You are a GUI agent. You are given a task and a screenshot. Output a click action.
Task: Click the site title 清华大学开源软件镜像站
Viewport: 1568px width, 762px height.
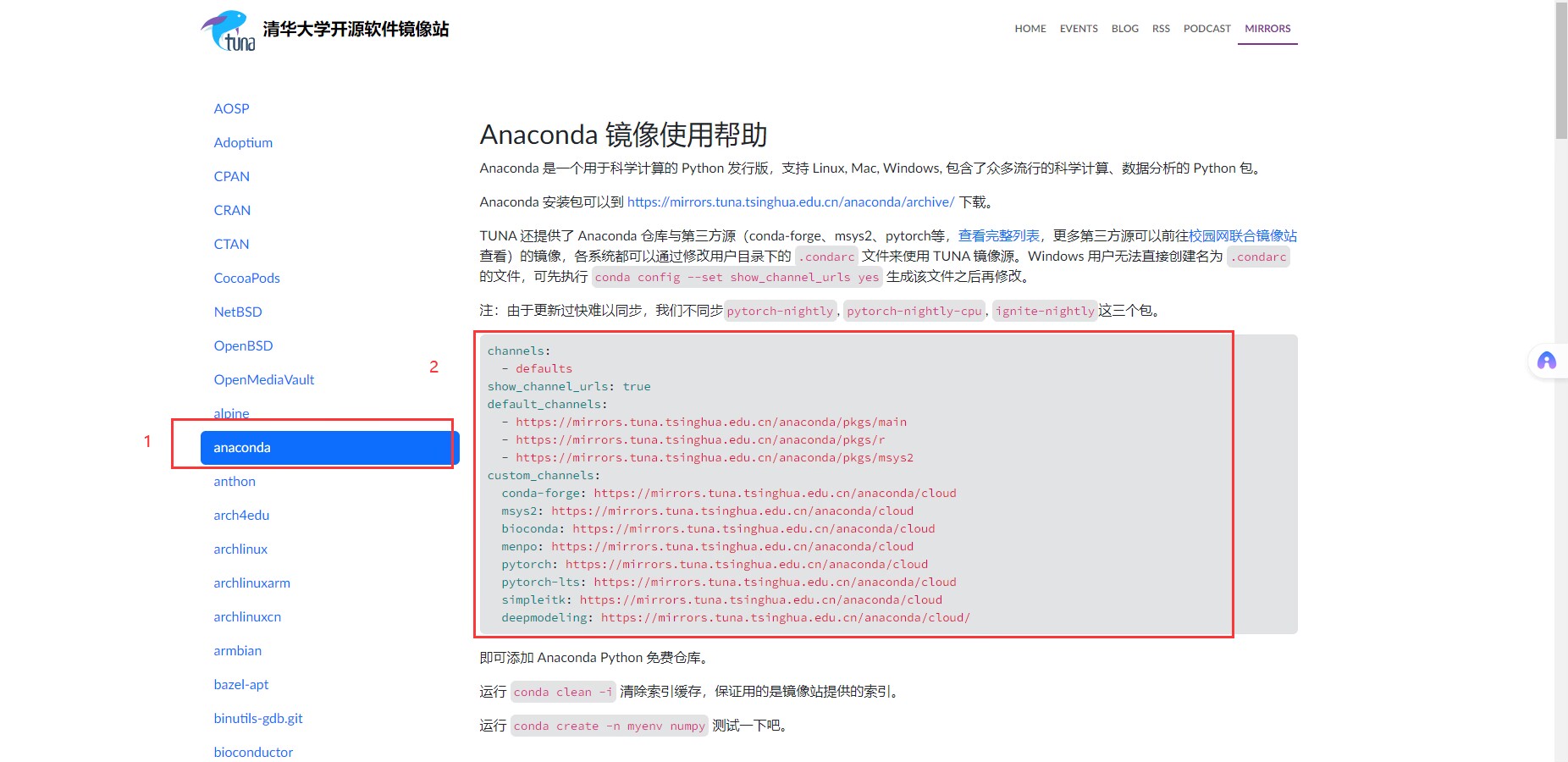[356, 30]
